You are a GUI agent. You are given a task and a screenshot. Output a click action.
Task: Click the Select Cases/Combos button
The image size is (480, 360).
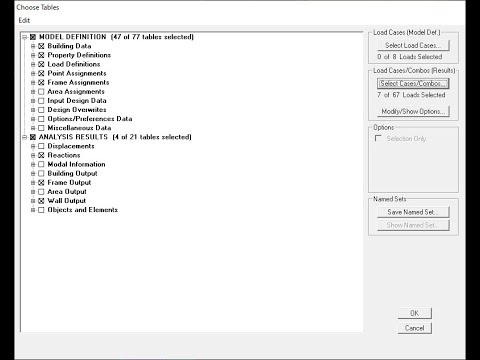(x=413, y=83)
